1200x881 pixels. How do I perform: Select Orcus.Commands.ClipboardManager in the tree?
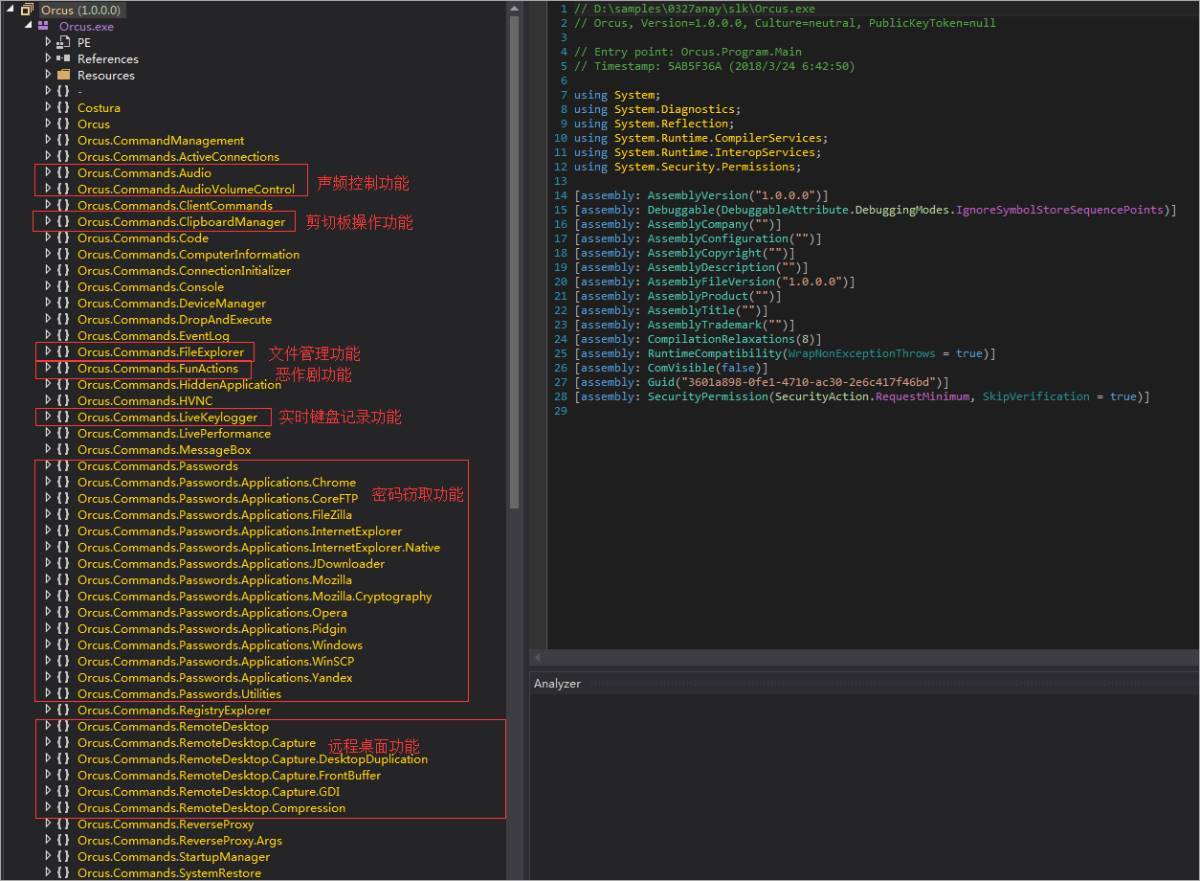pyautogui.click(x=181, y=222)
